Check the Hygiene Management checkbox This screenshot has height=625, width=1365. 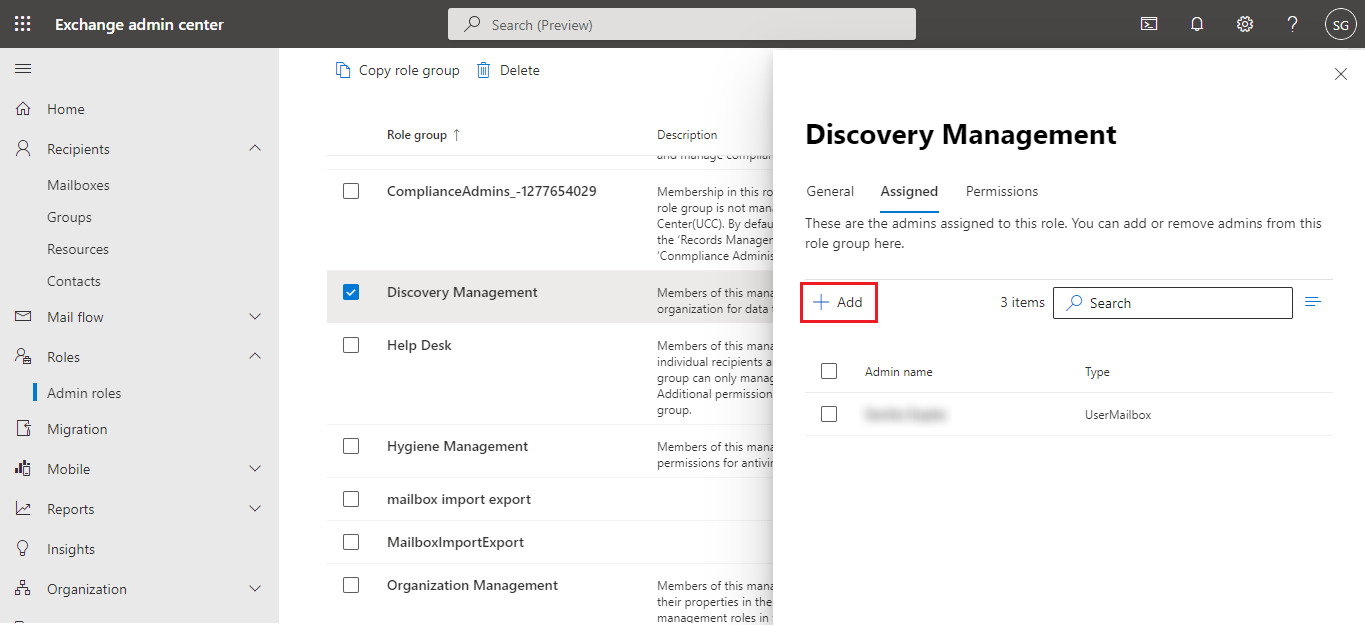(x=351, y=446)
